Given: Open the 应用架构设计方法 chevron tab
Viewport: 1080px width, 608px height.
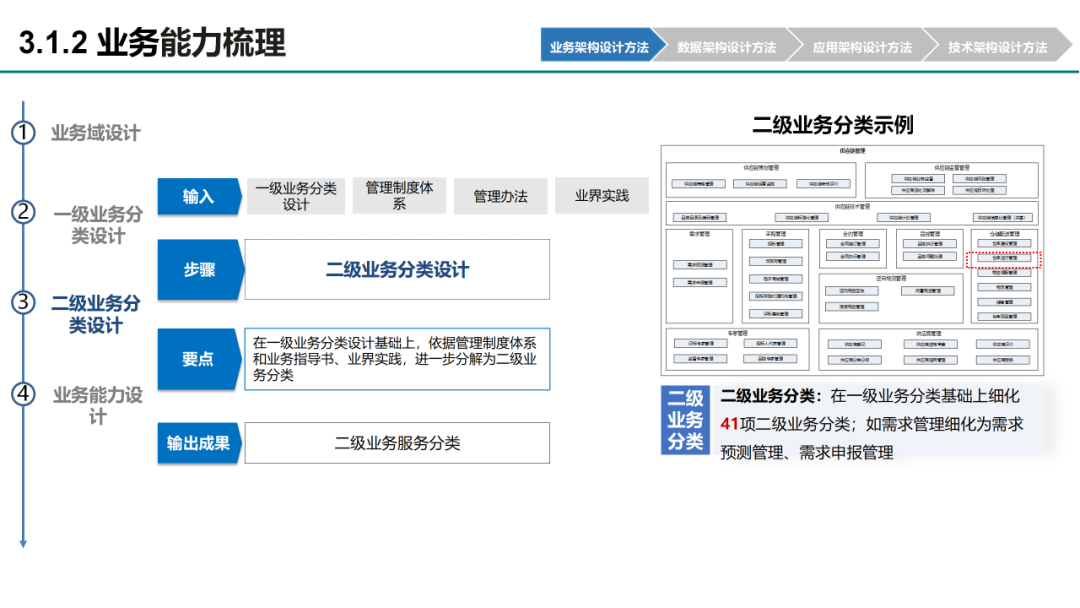Looking at the screenshot, I should [x=861, y=47].
